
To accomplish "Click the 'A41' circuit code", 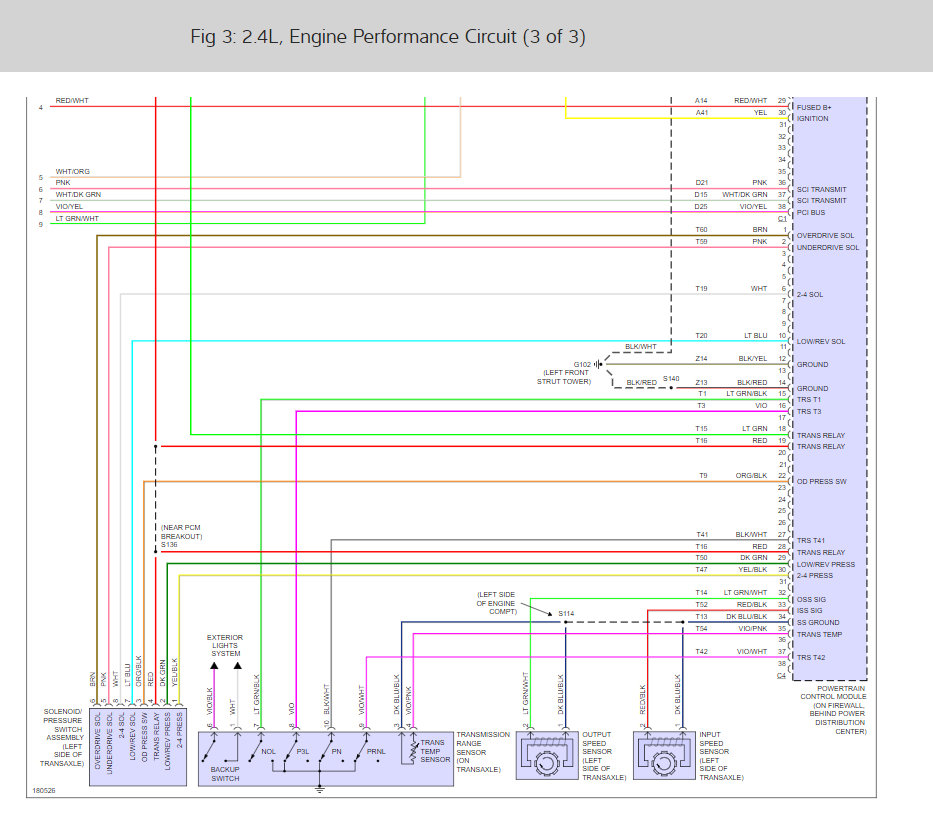I will tap(702, 112).
